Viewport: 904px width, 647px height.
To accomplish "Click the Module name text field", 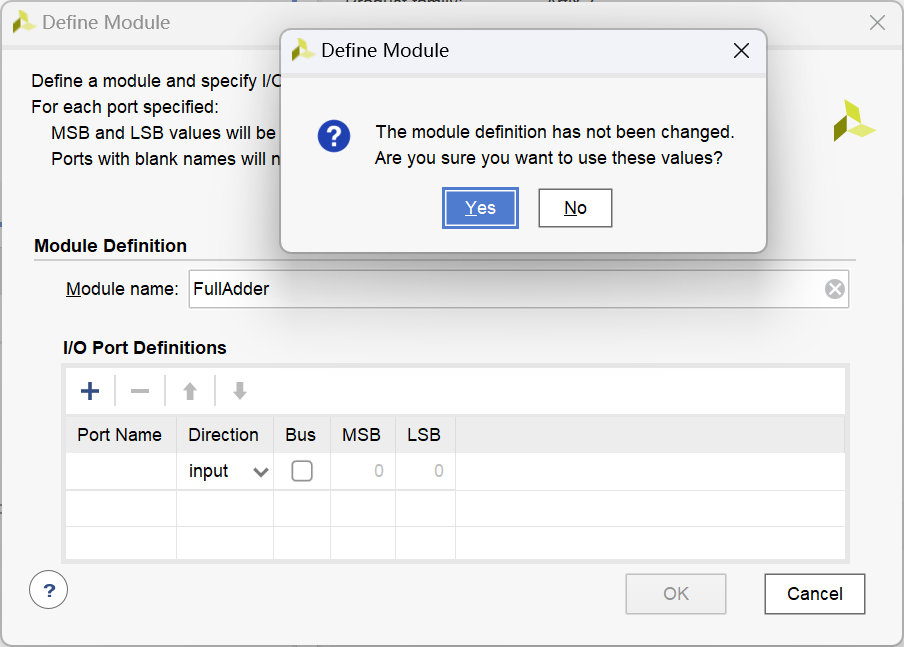I will pos(500,289).
